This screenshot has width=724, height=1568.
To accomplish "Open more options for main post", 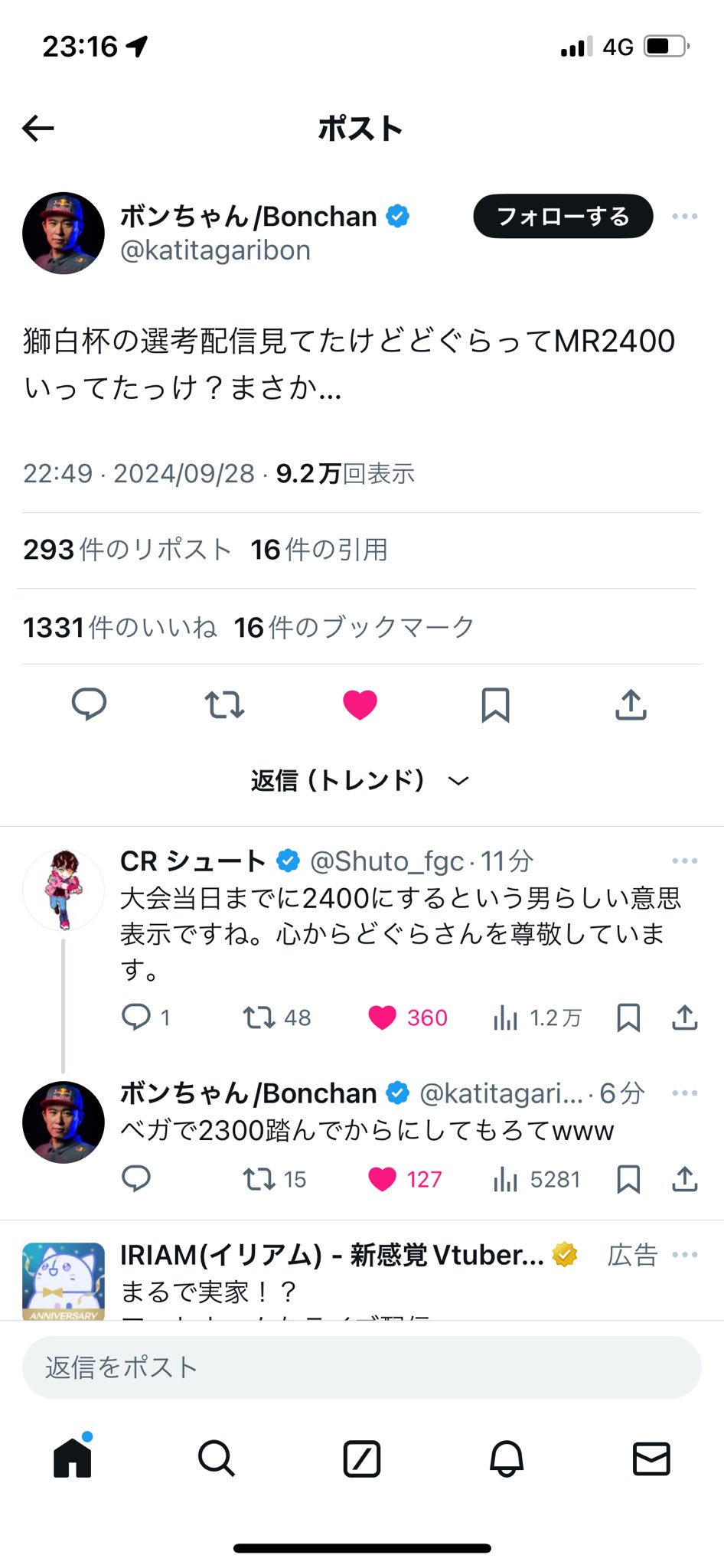I will click(x=684, y=217).
